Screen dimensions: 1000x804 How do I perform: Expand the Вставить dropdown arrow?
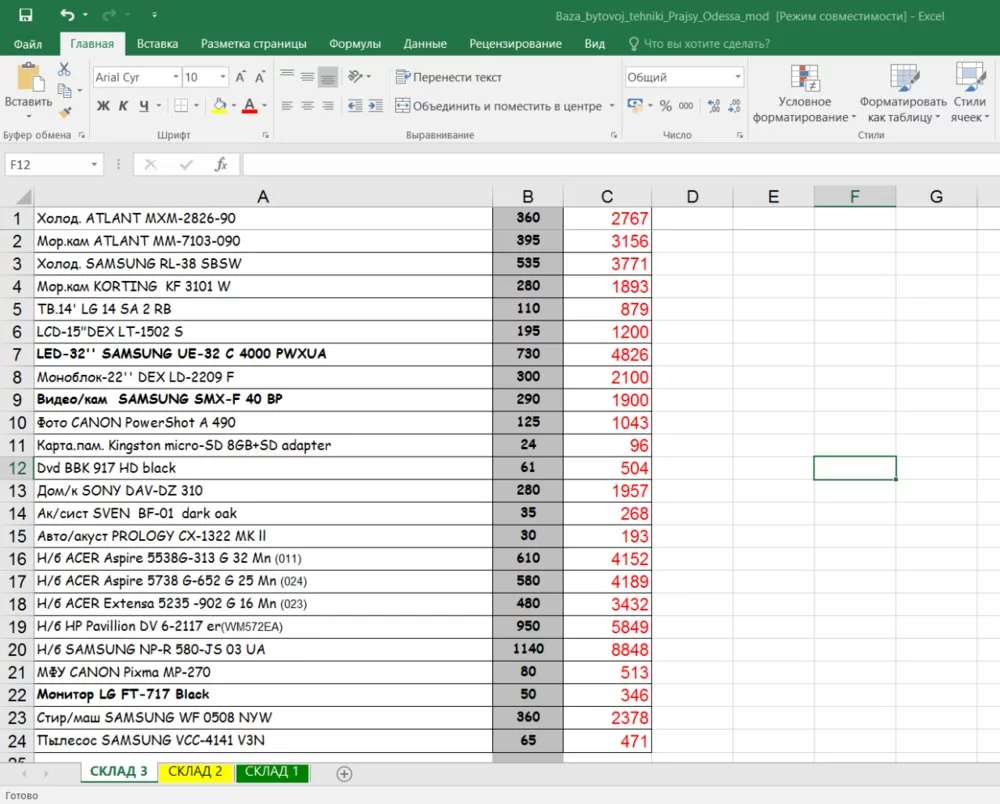coord(29,117)
